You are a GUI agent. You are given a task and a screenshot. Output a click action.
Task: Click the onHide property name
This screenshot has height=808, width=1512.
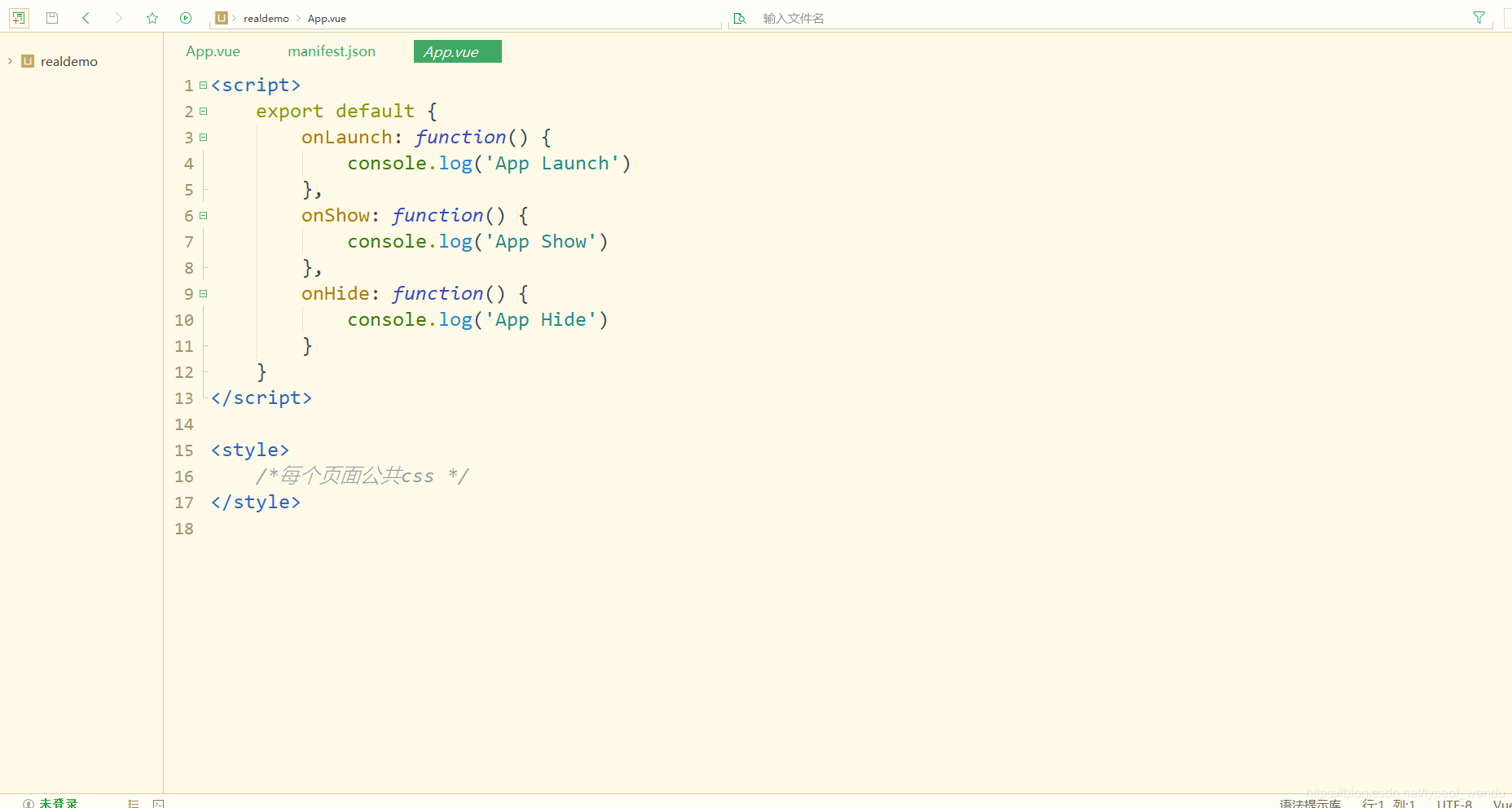[x=336, y=294]
